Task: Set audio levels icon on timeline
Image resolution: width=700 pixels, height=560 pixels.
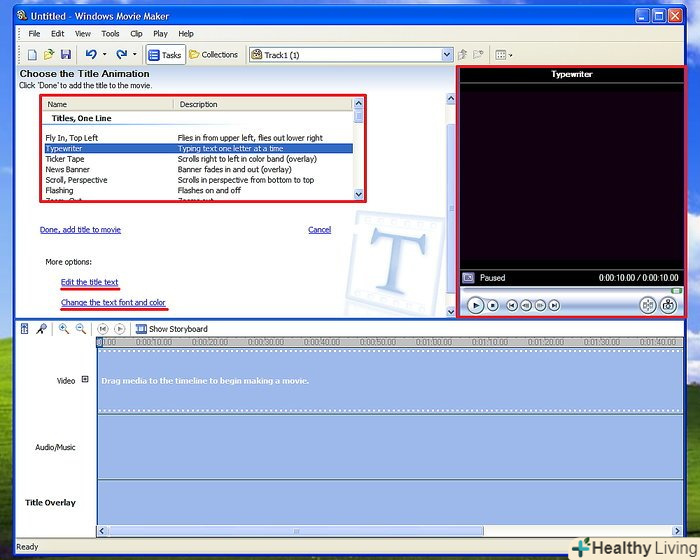Action: [25, 329]
